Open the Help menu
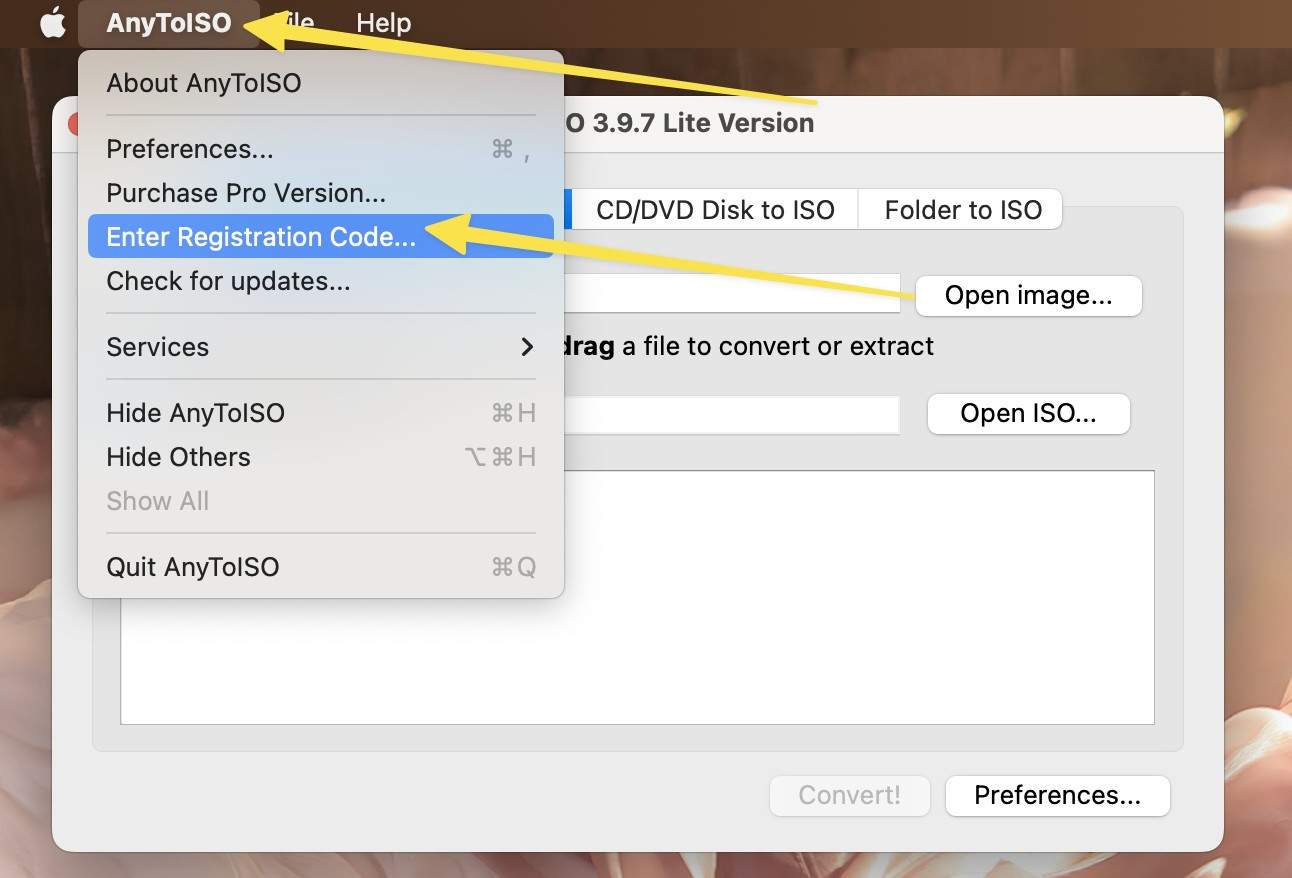This screenshot has width=1292, height=878. (x=384, y=22)
